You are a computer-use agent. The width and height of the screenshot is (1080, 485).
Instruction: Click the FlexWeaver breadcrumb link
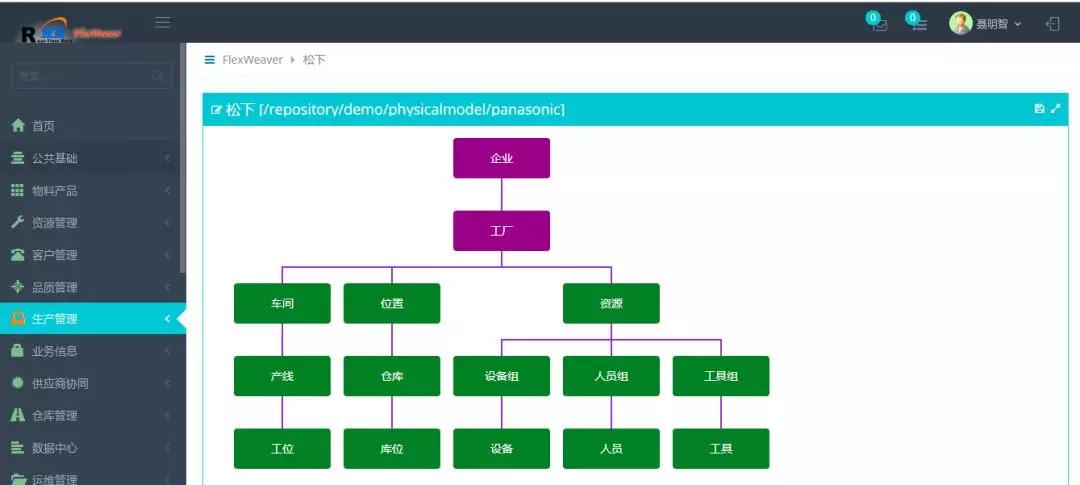tap(252, 60)
